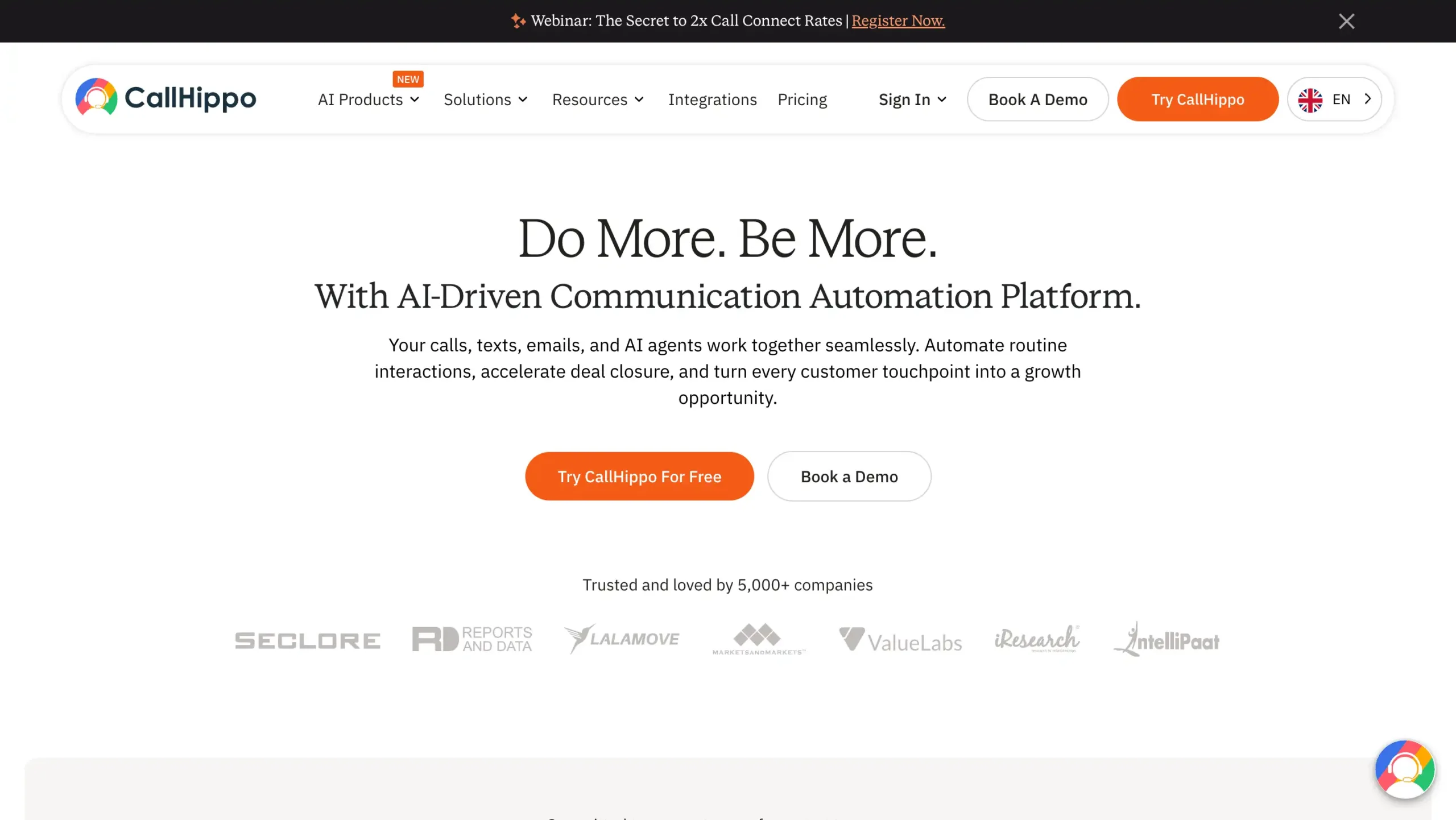Go to the Pricing page

[802, 100]
